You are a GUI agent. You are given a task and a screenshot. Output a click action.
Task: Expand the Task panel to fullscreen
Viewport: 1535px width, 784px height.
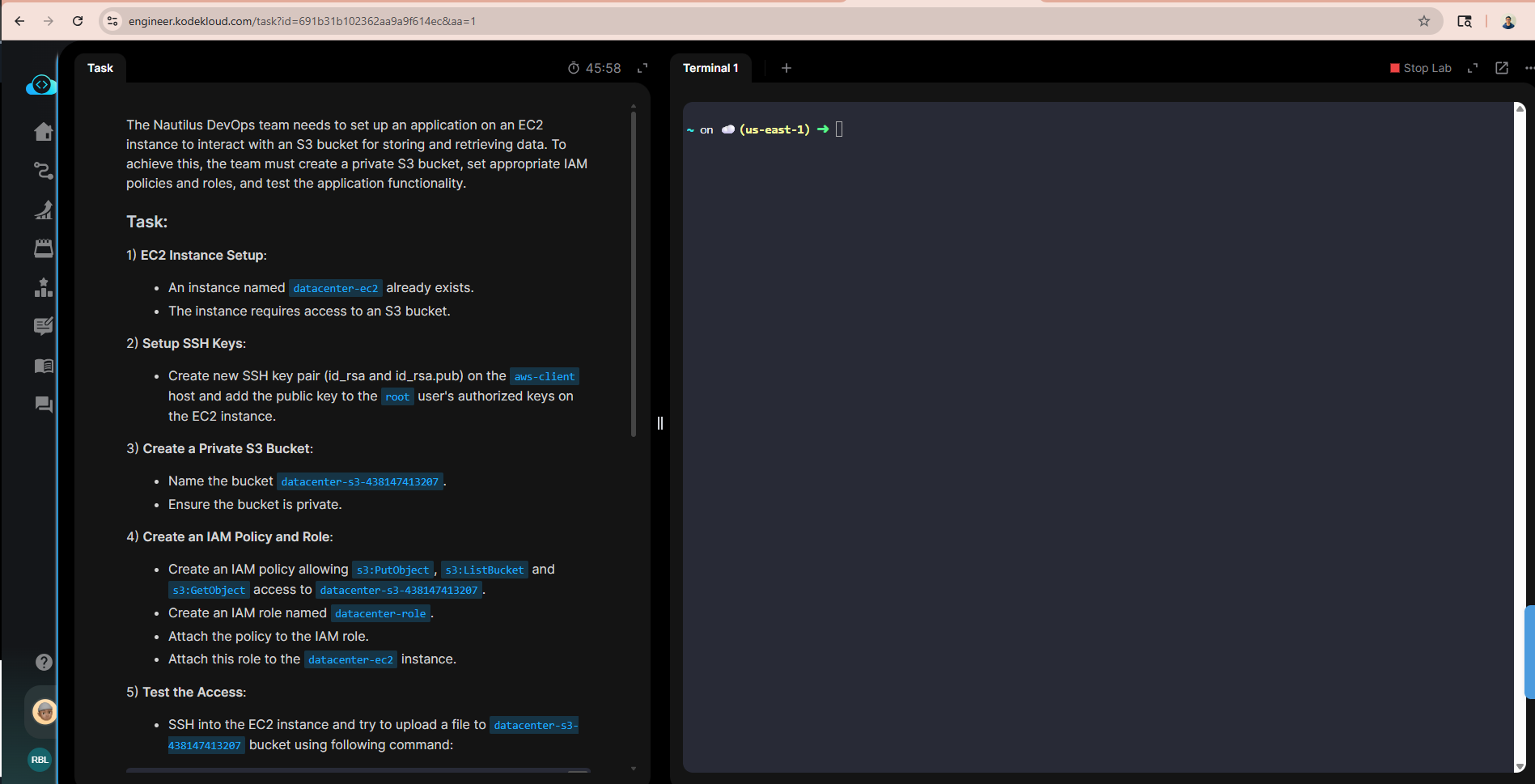[x=642, y=69]
